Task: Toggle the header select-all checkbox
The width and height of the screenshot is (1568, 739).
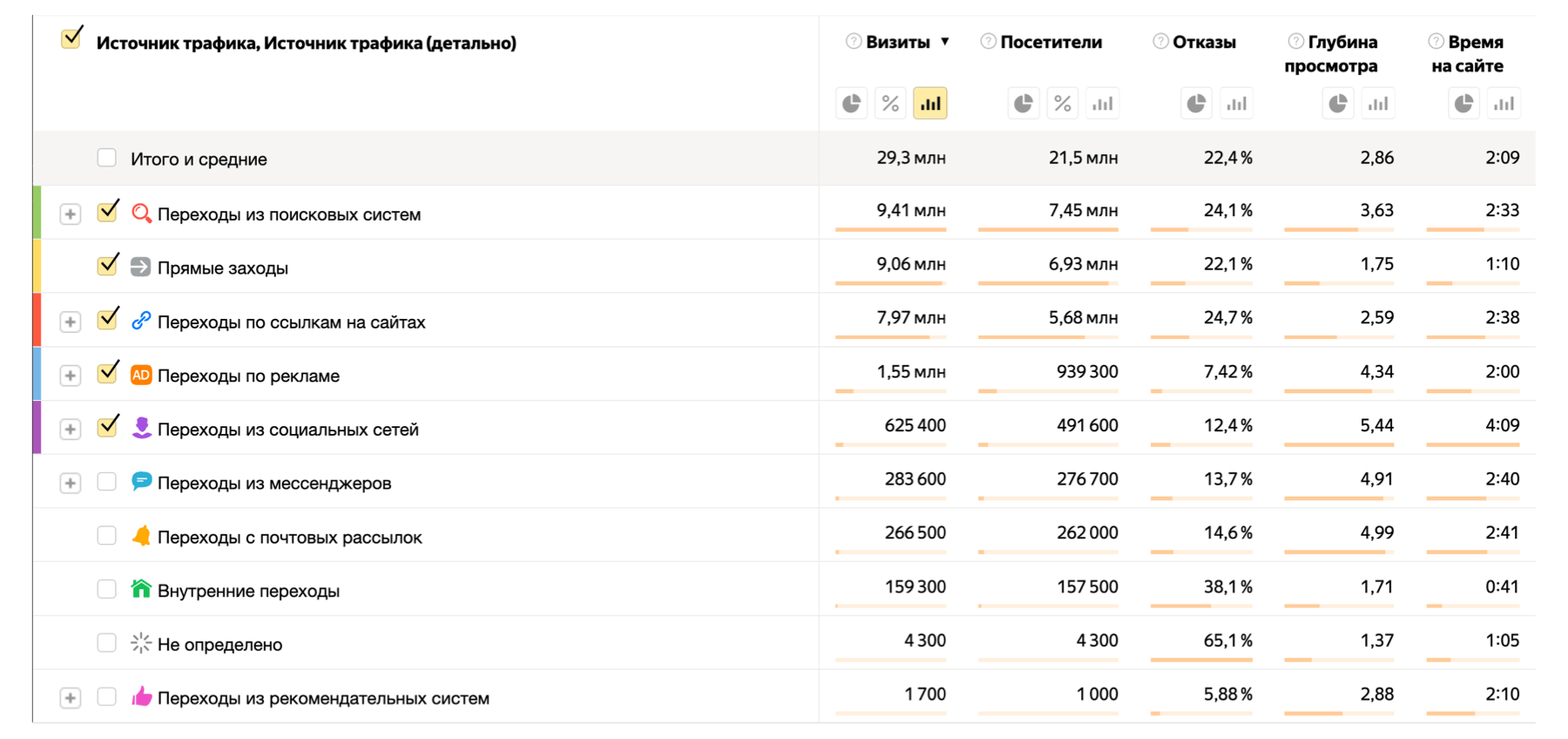Action: 71,39
